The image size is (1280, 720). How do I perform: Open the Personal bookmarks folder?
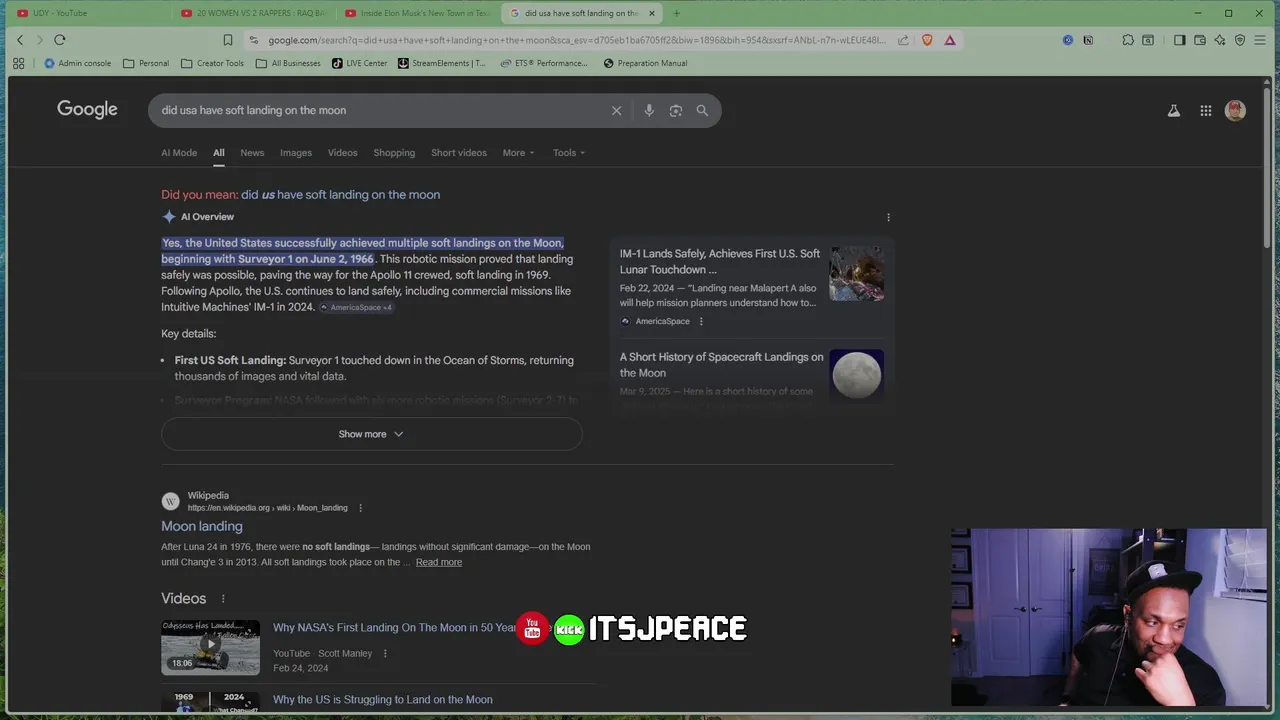pos(146,63)
